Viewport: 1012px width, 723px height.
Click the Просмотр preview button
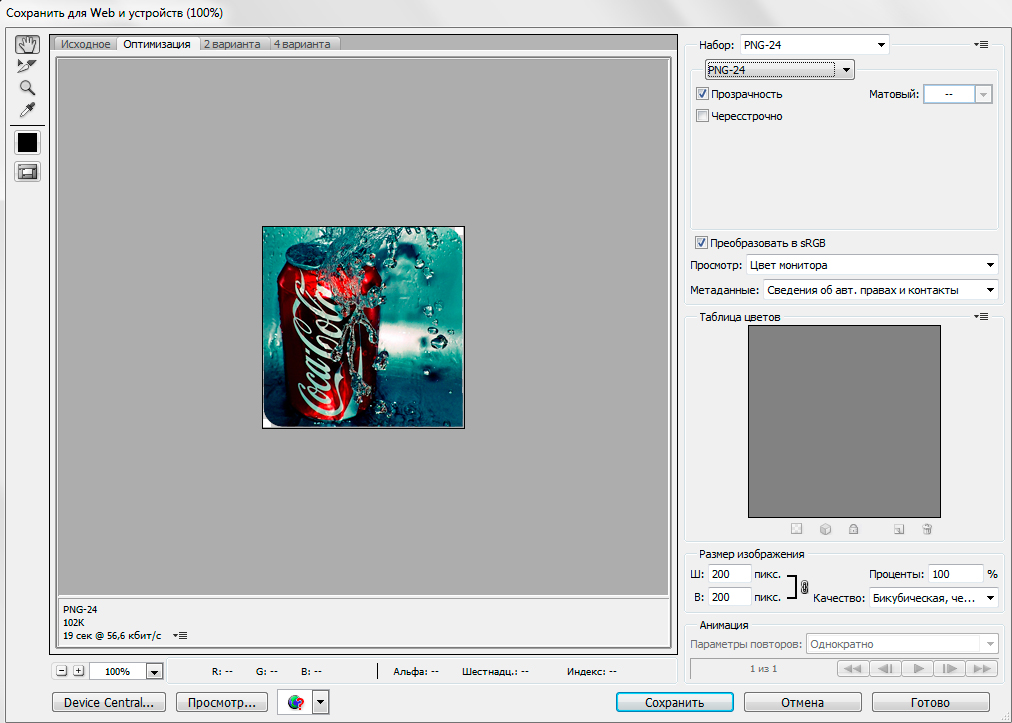(x=222, y=702)
